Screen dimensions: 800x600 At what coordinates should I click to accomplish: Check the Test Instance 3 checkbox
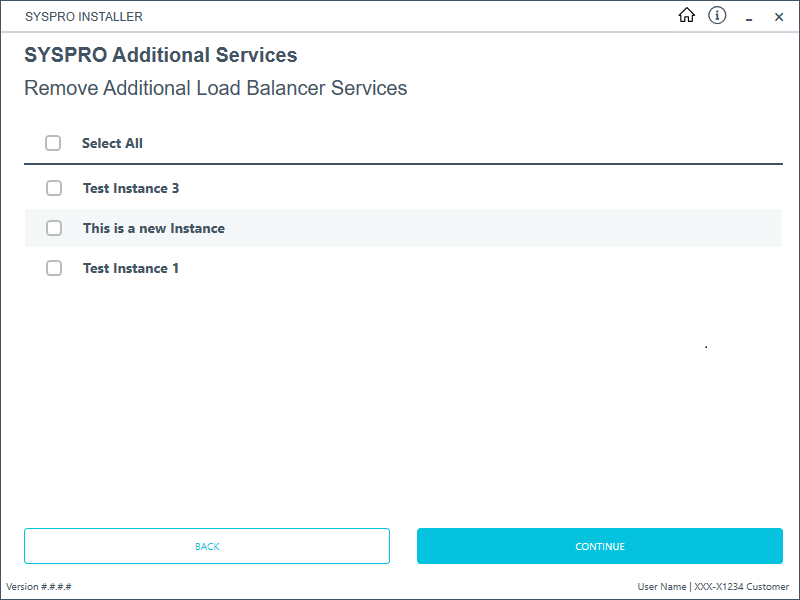pos(54,188)
